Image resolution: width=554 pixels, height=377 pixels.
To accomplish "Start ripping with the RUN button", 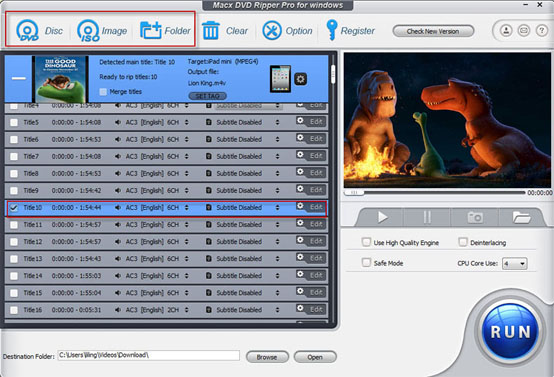I will coord(510,331).
